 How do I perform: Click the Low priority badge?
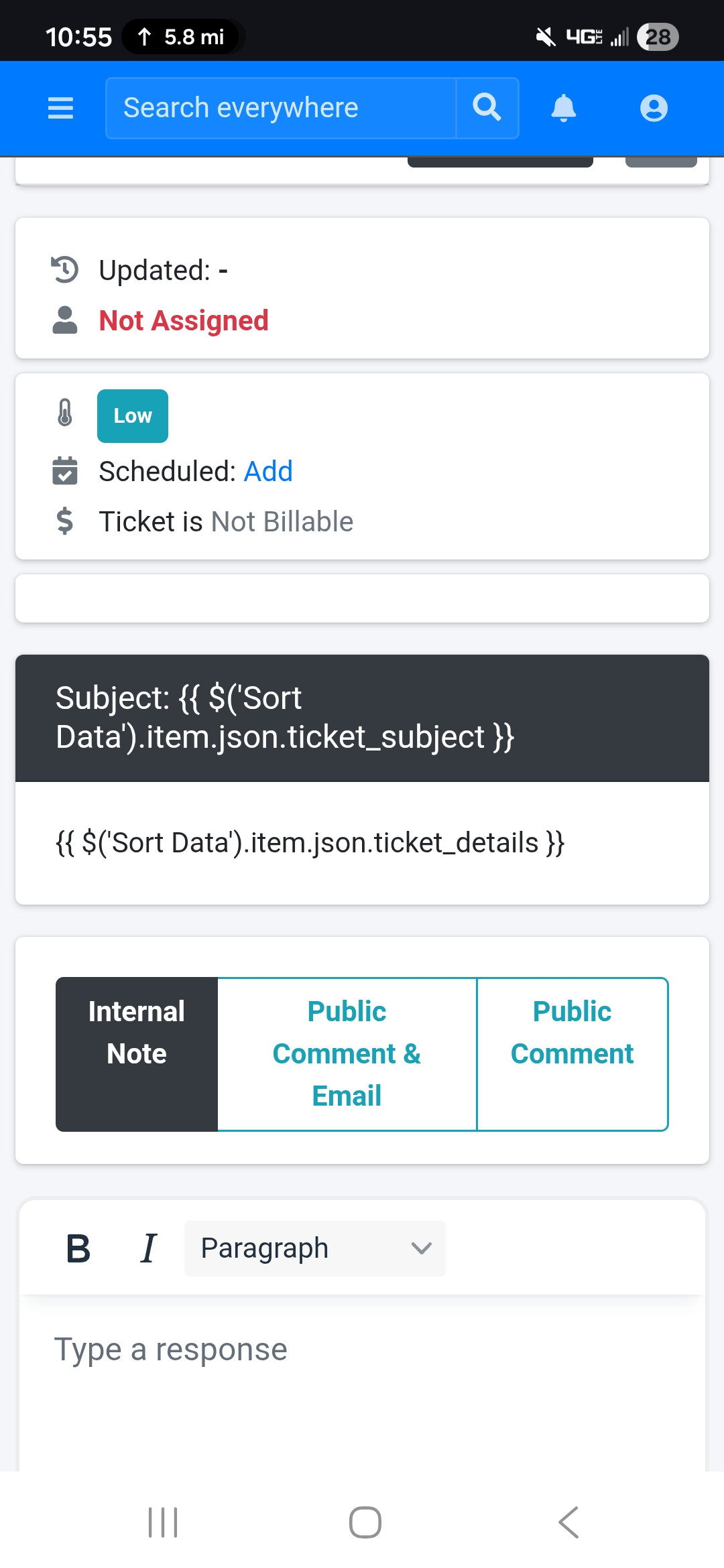coord(133,416)
